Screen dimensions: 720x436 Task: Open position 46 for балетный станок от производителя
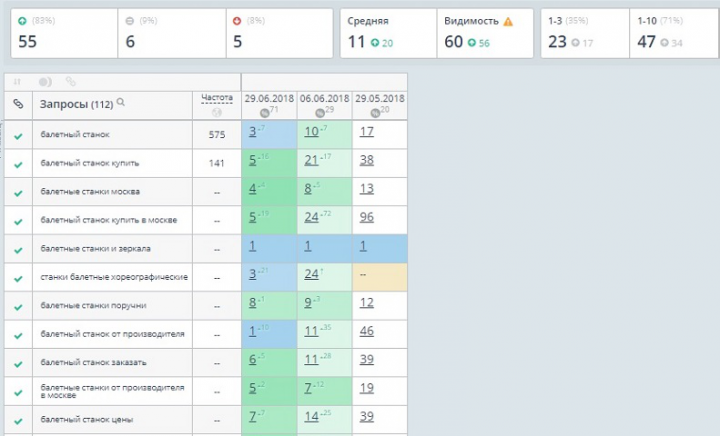(x=366, y=331)
